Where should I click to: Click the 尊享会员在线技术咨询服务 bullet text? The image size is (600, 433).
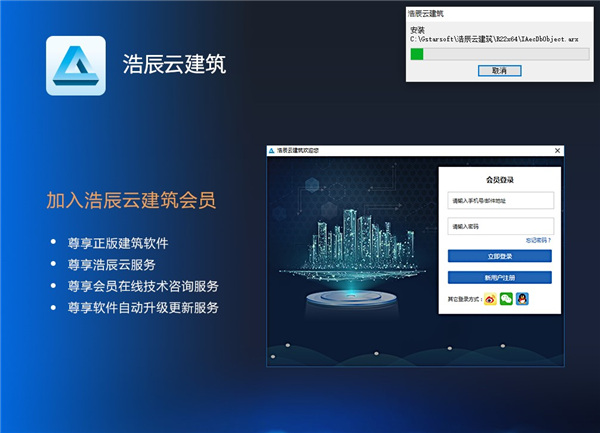pos(143,286)
